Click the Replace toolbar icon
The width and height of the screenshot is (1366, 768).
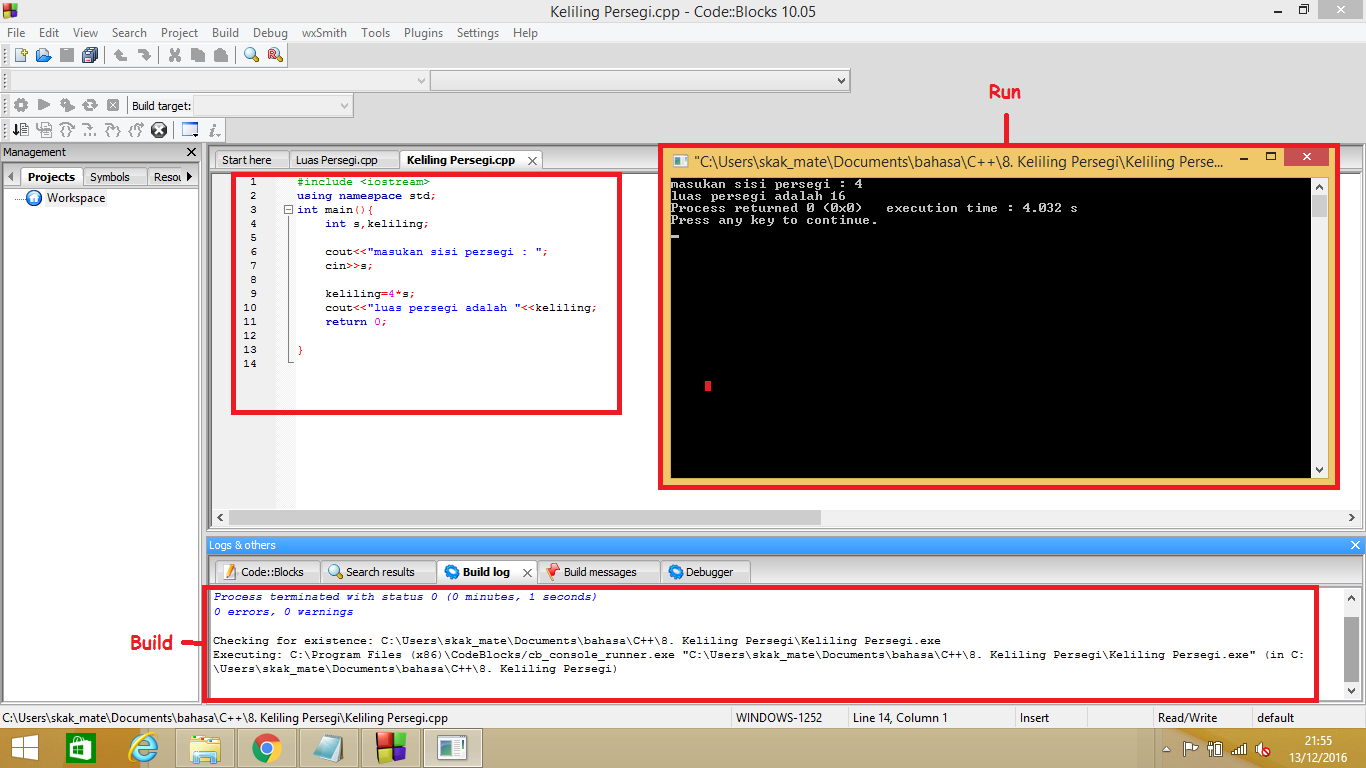click(x=273, y=55)
